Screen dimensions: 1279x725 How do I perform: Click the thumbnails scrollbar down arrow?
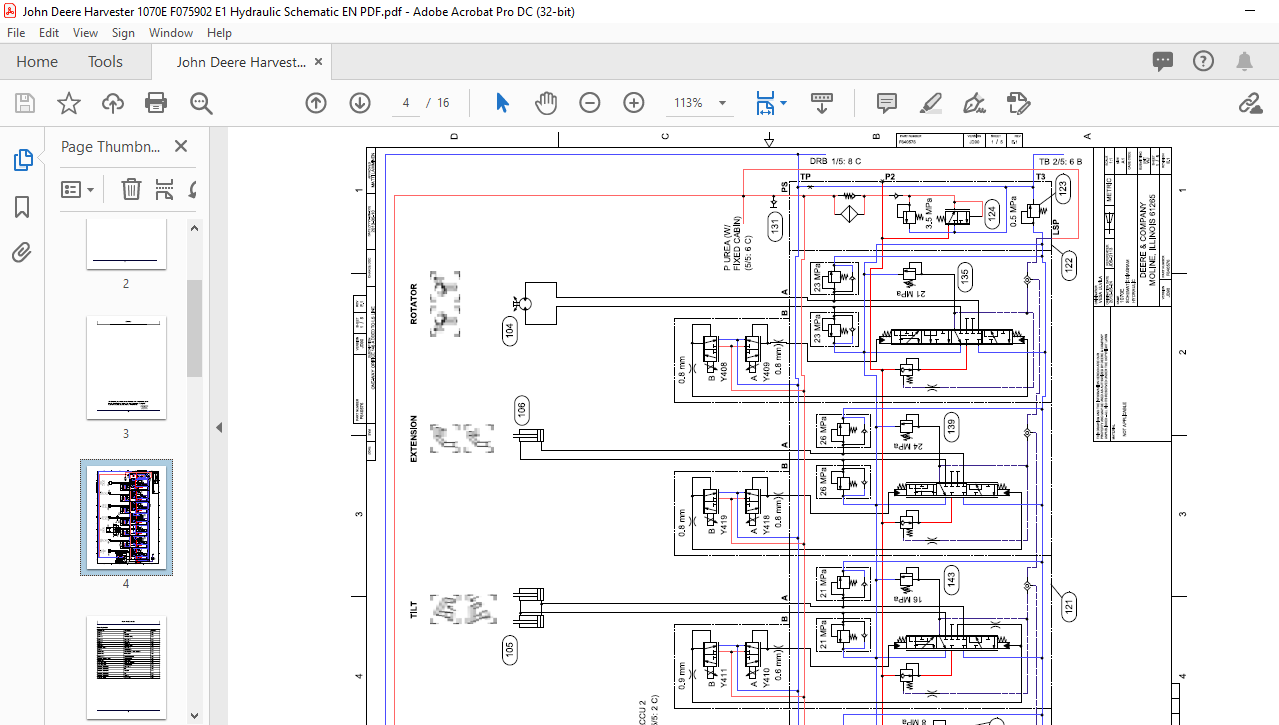click(x=194, y=715)
